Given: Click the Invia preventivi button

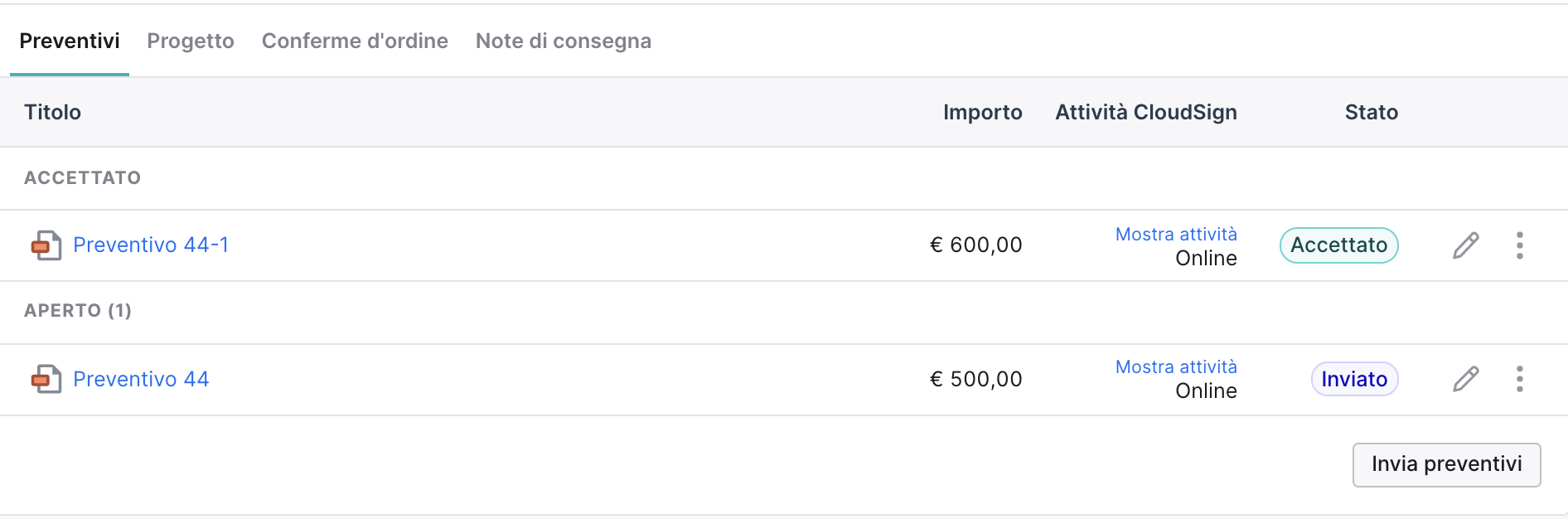Looking at the screenshot, I should click(x=1447, y=464).
